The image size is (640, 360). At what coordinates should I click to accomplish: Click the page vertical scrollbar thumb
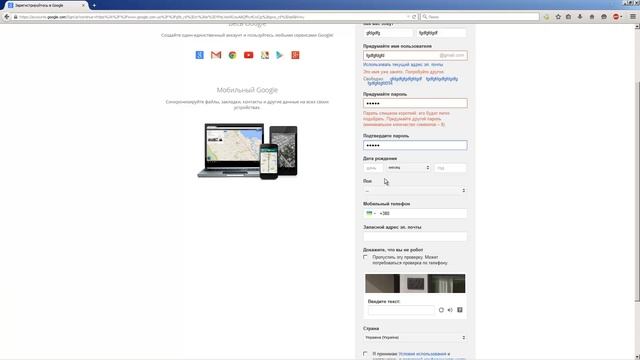[x=637, y=191]
